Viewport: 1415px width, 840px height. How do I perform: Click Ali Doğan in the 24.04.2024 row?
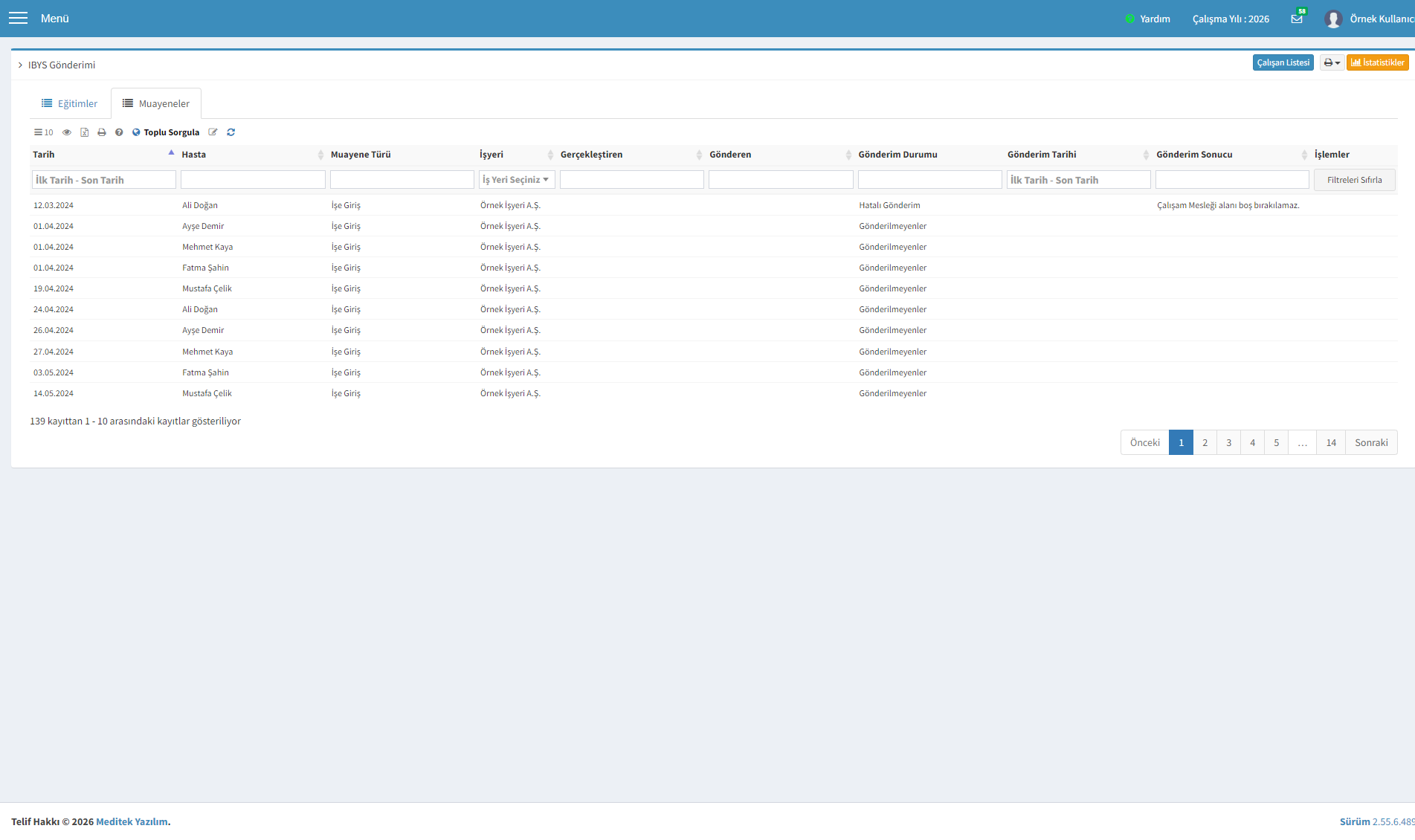[200, 309]
